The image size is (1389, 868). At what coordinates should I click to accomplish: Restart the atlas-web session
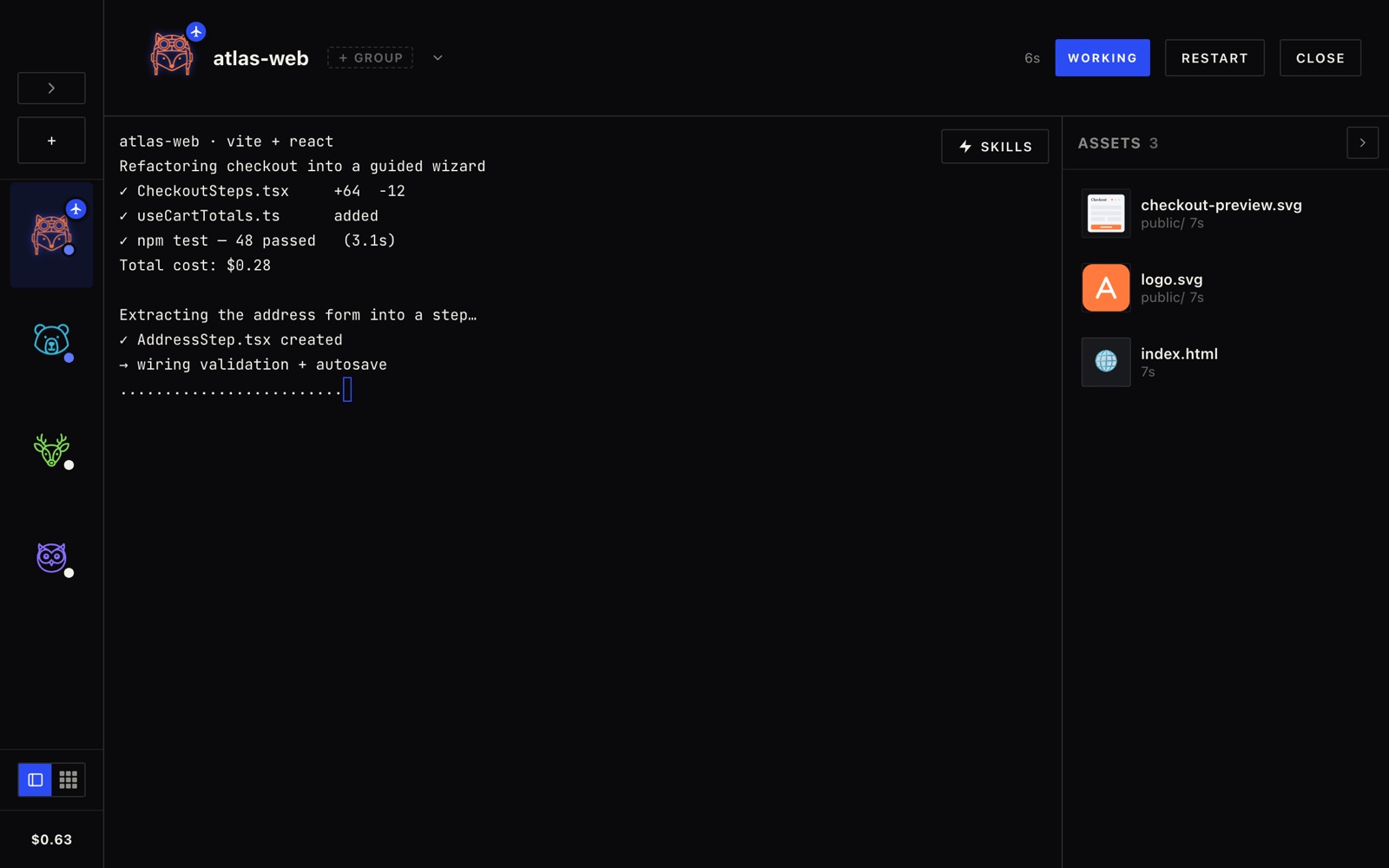(x=1215, y=57)
